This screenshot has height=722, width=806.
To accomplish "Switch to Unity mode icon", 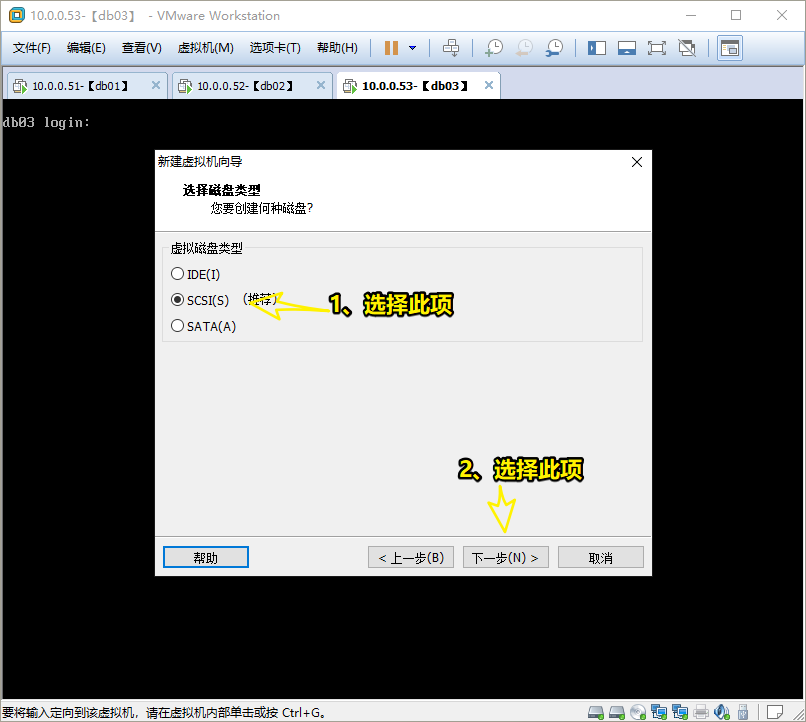I will [687, 48].
